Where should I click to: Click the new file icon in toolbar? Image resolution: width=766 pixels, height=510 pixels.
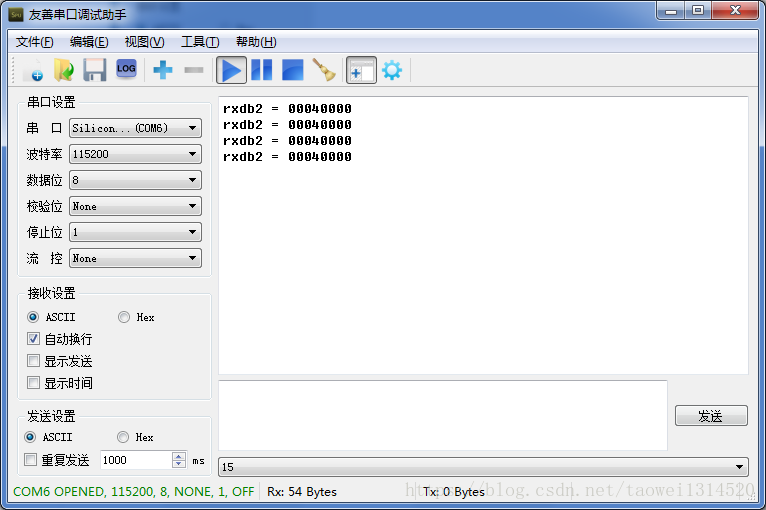tap(34, 70)
